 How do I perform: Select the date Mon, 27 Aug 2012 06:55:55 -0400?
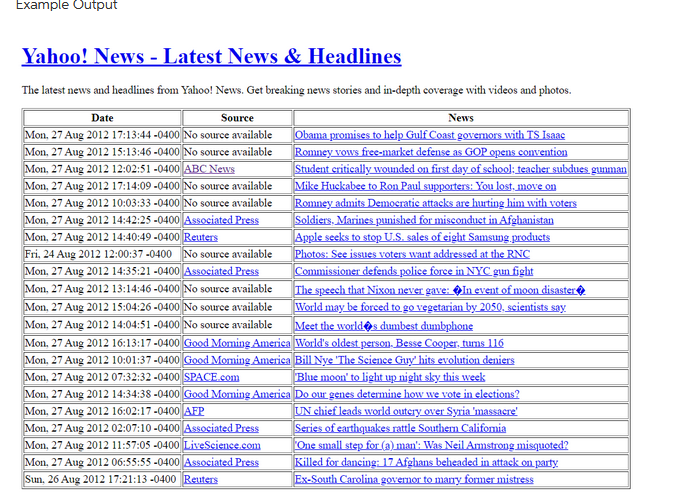pyautogui.click(x=102, y=462)
